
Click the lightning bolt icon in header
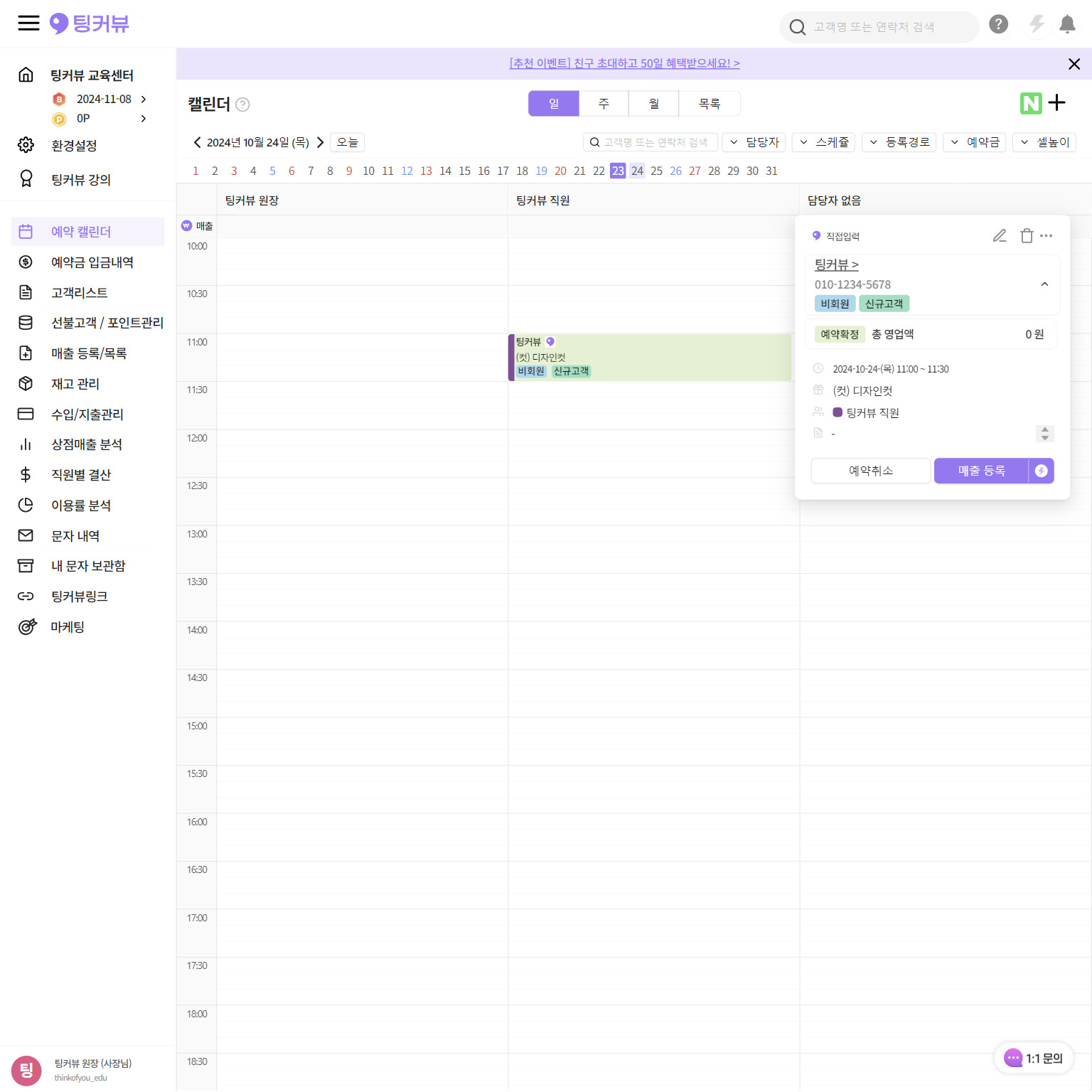(1037, 25)
